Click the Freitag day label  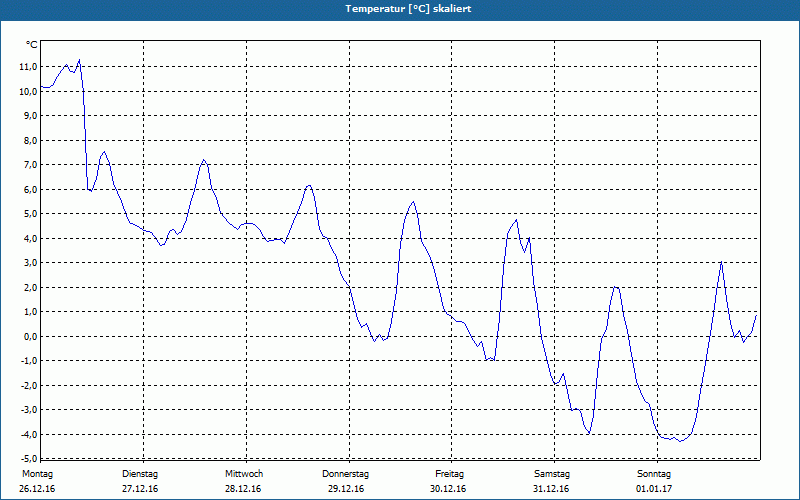[449, 474]
